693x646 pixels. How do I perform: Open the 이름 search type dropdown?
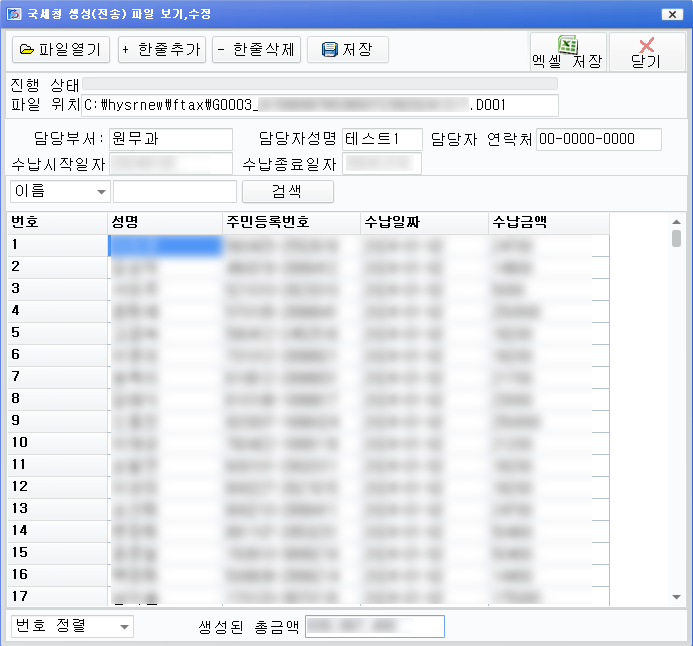pyautogui.click(x=60, y=191)
